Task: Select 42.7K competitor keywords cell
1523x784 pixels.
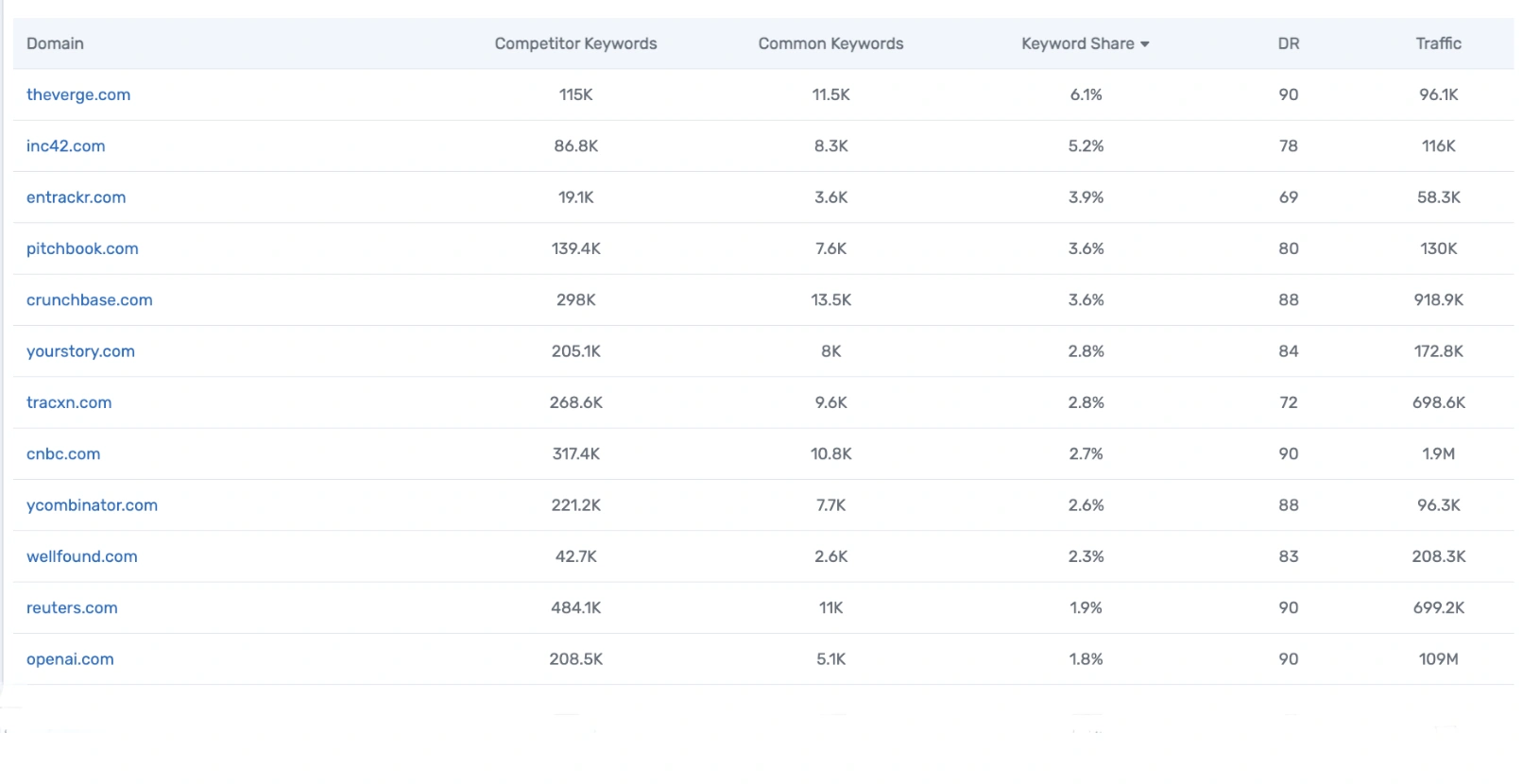Action: tap(575, 556)
